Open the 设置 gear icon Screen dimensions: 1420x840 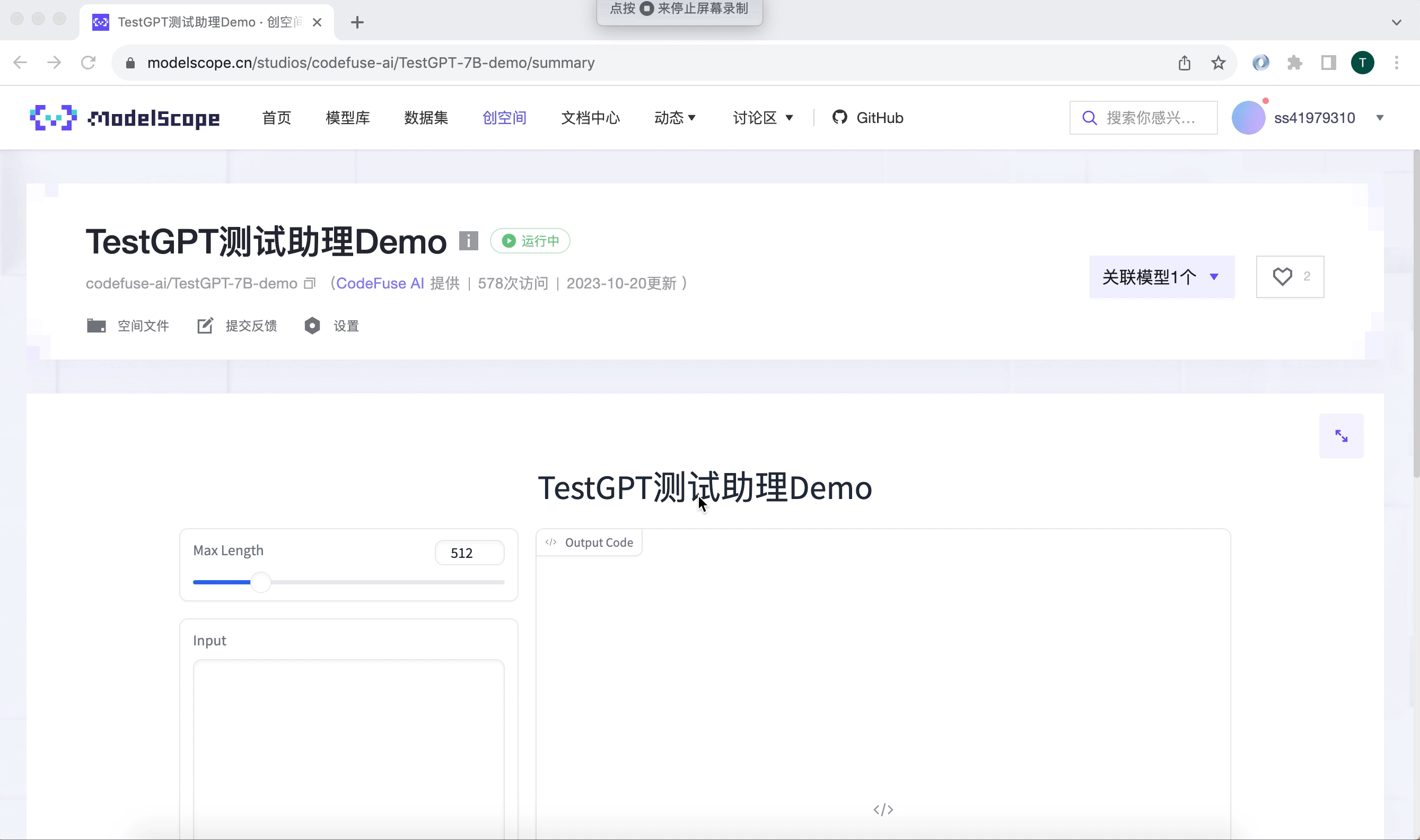tap(312, 326)
